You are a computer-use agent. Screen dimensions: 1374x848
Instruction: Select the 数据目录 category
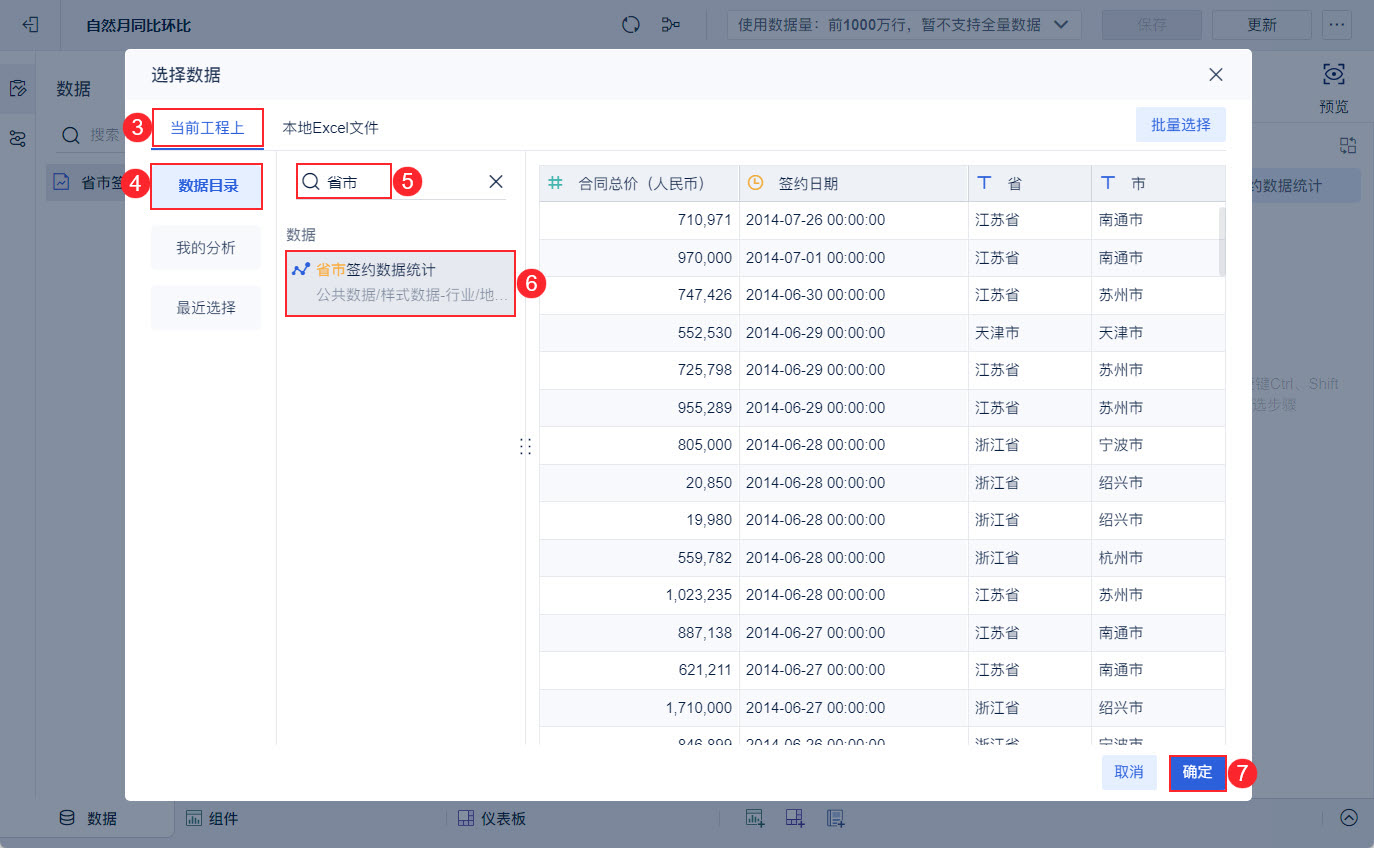coord(207,186)
